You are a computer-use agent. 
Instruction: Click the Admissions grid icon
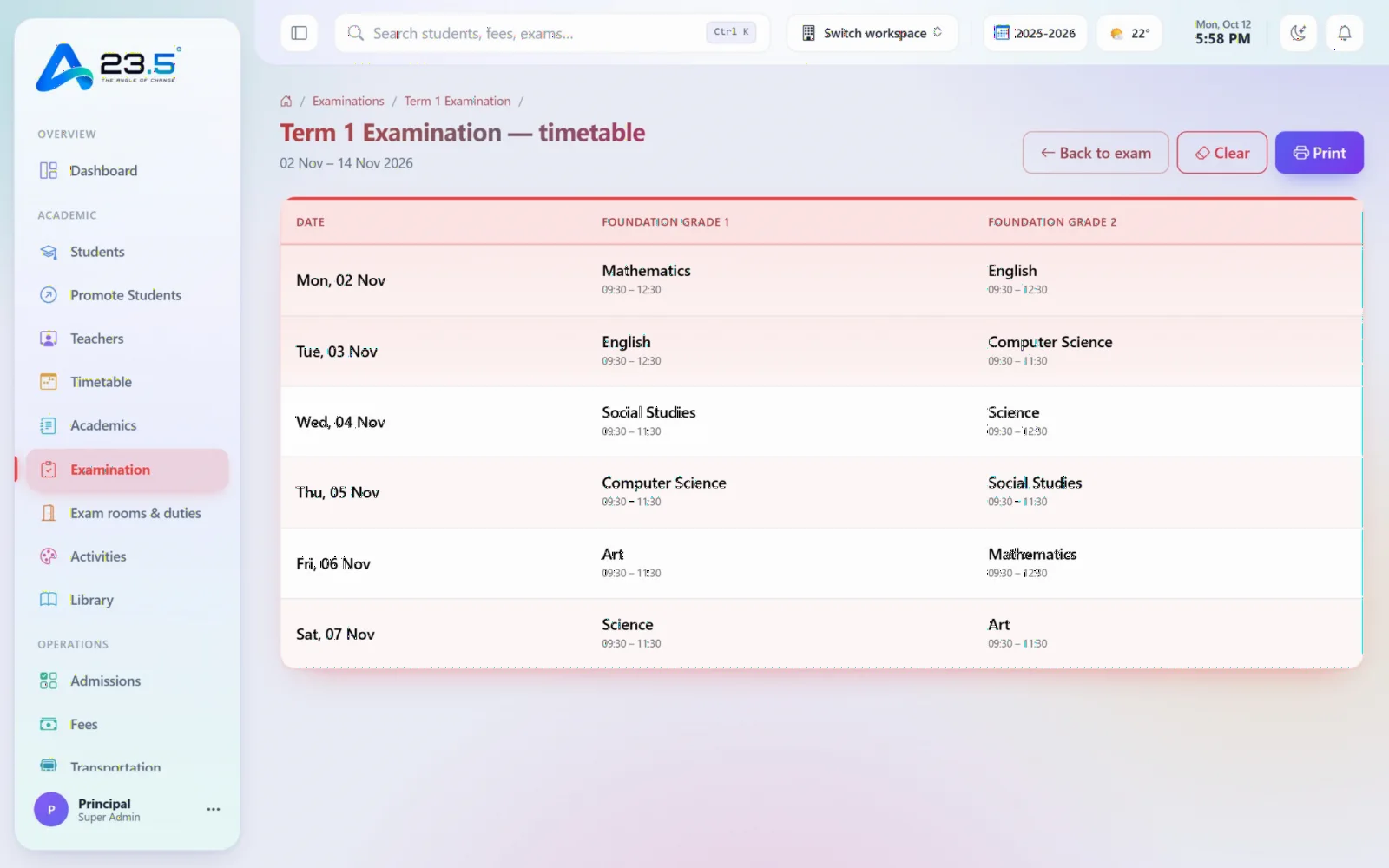[x=49, y=681]
